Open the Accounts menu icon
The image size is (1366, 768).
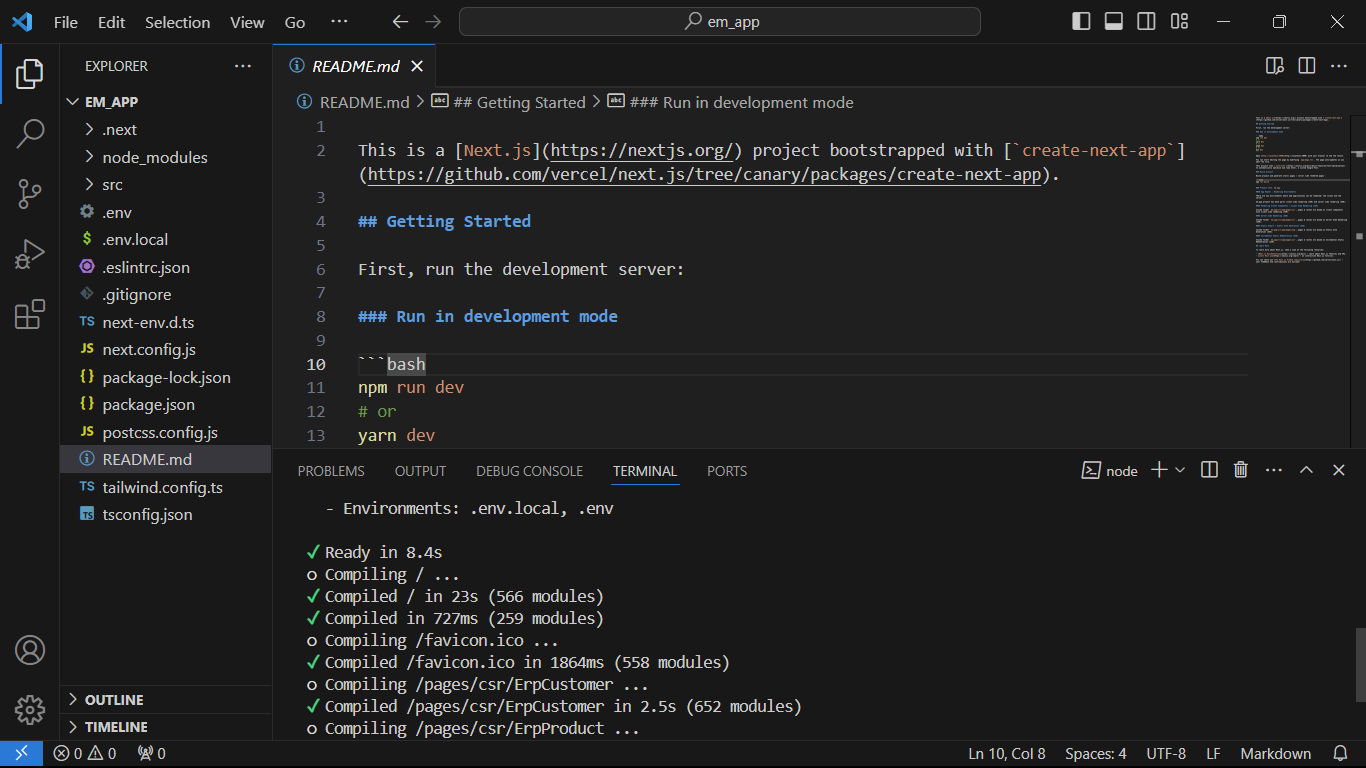tap(30, 650)
